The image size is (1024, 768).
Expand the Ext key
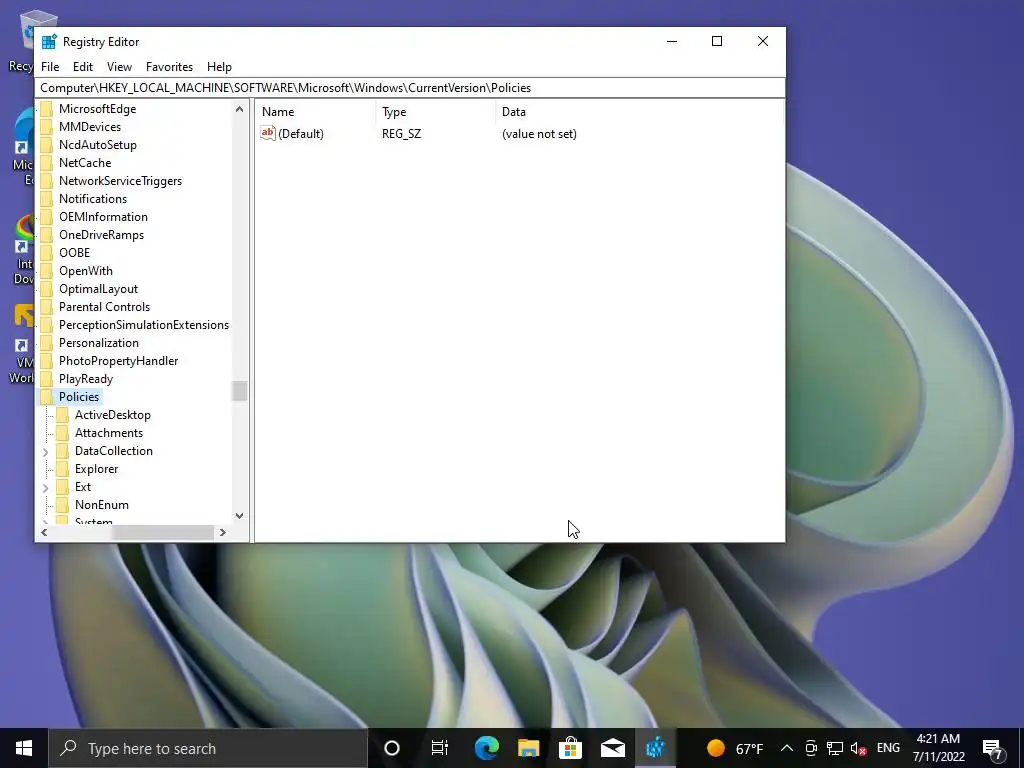pyautogui.click(x=45, y=487)
